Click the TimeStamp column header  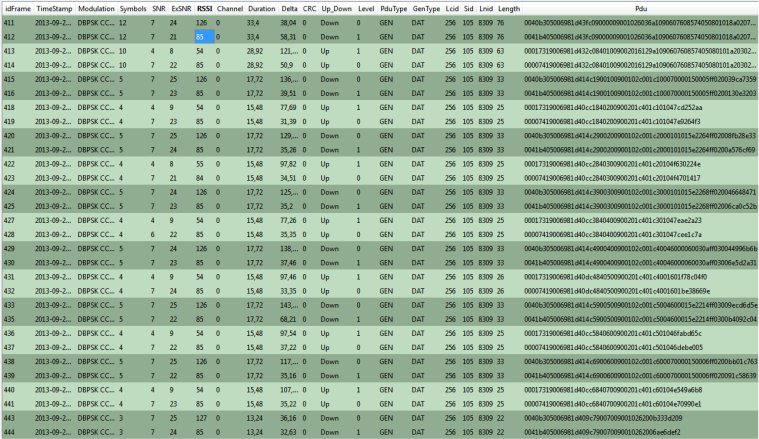point(55,7)
